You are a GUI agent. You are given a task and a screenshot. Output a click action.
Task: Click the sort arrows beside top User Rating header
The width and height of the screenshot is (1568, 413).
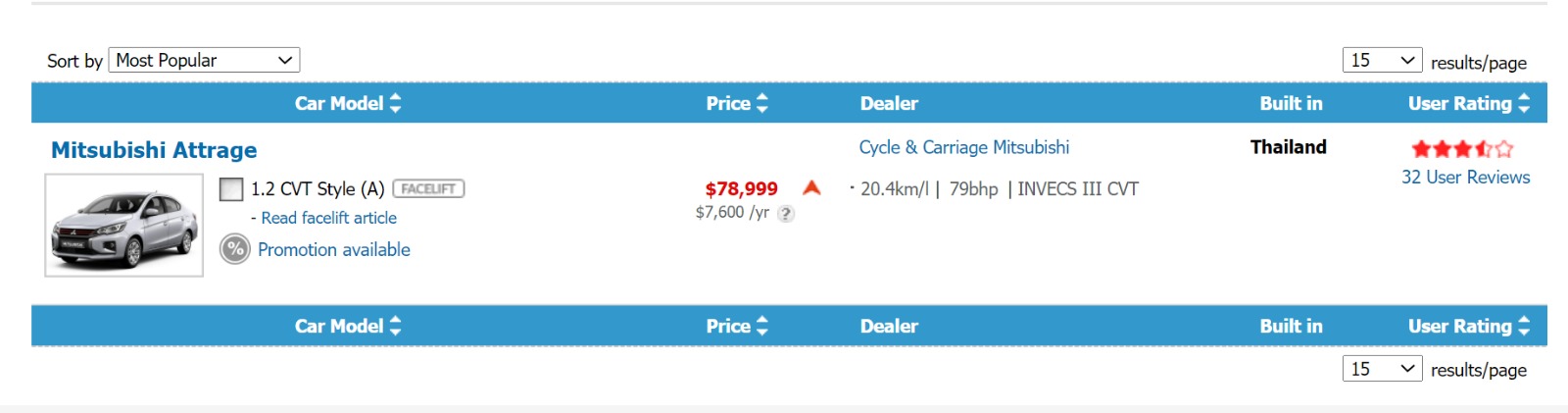[x=1524, y=103]
